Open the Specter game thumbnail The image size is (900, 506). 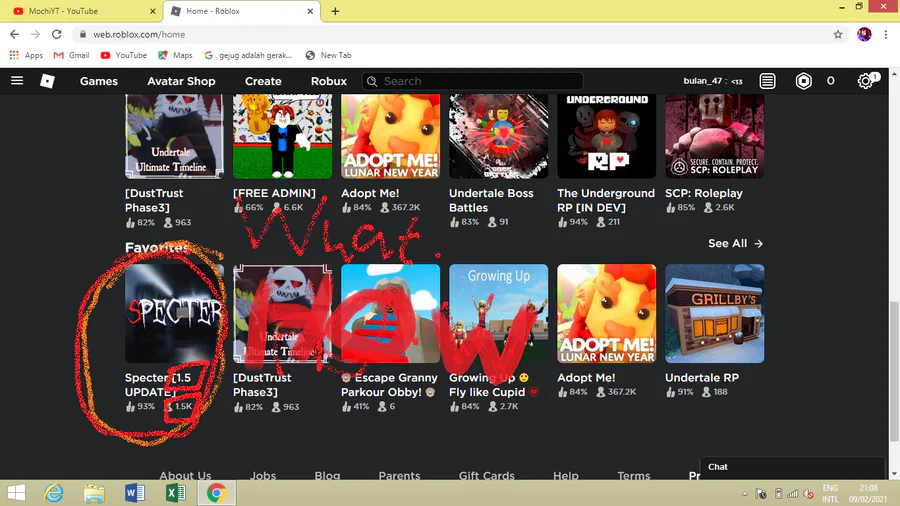pyautogui.click(x=174, y=313)
